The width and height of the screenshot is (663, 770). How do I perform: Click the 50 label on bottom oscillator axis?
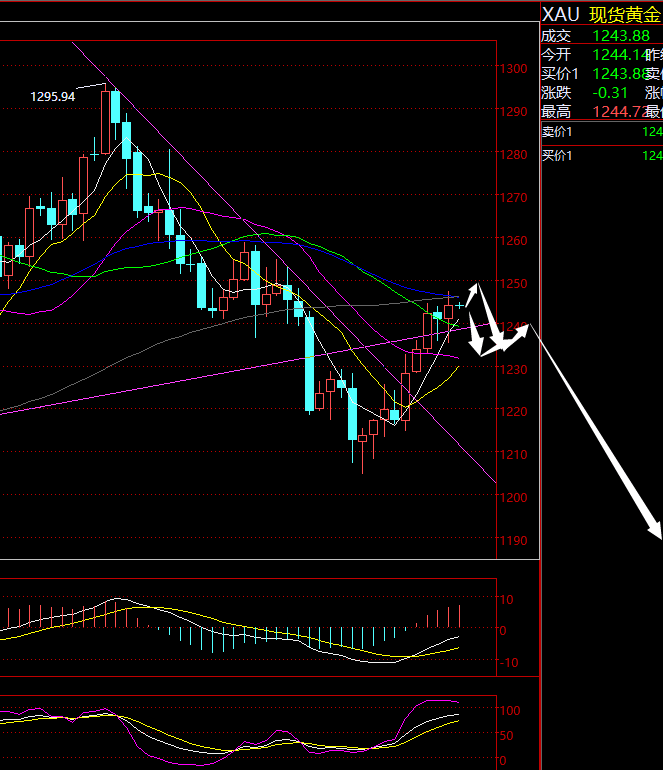tap(507, 736)
